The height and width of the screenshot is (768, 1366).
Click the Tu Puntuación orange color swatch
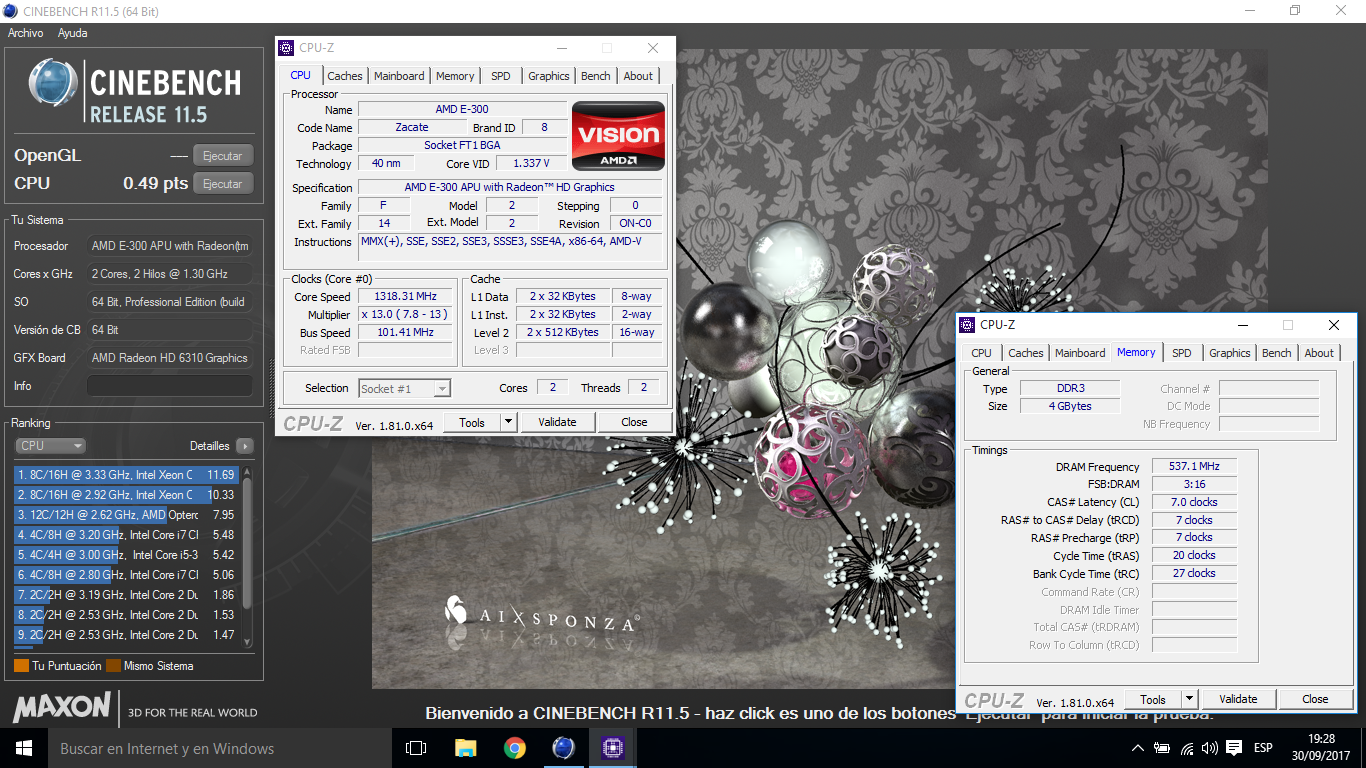(x=21, y=666)
